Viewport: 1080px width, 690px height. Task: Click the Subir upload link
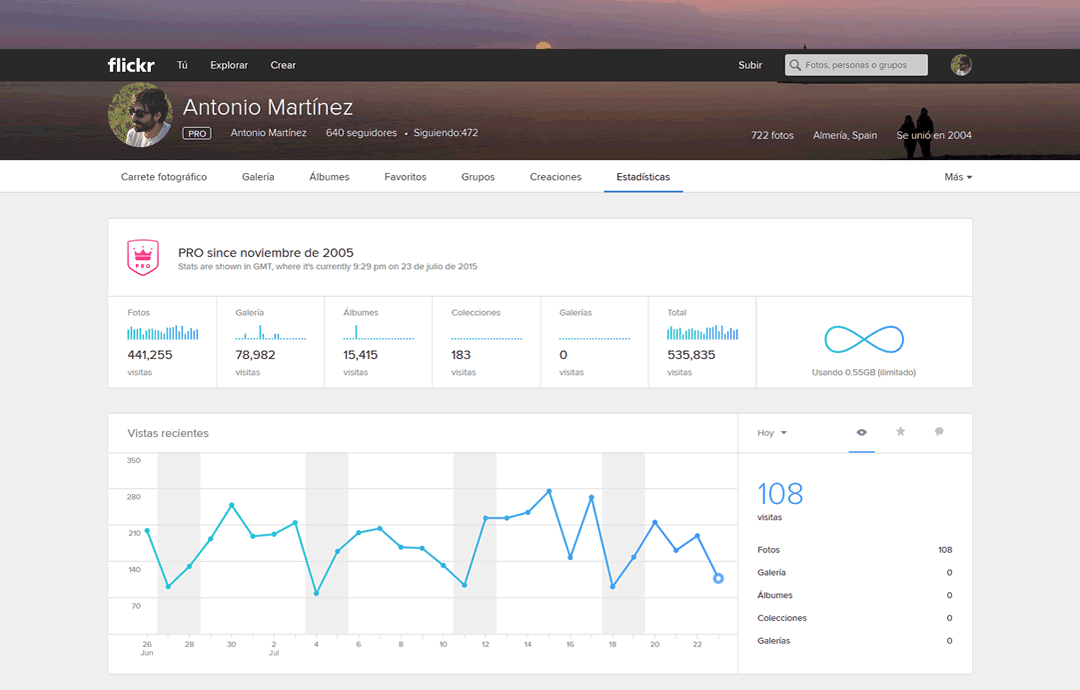click(x=750, y=65)
